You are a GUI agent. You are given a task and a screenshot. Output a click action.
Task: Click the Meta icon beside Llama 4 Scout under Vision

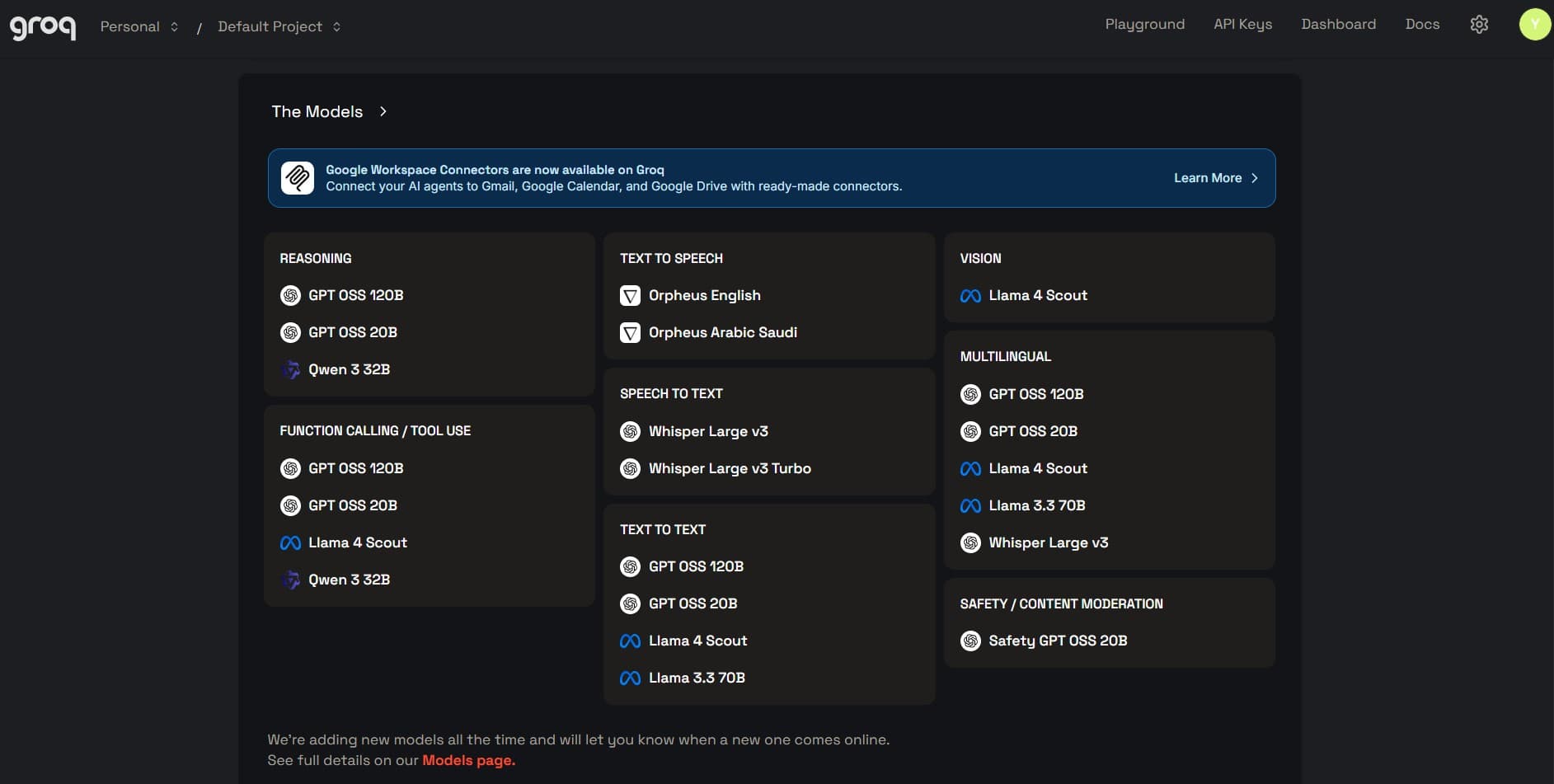pyautogui.click(x=970, y=295)
